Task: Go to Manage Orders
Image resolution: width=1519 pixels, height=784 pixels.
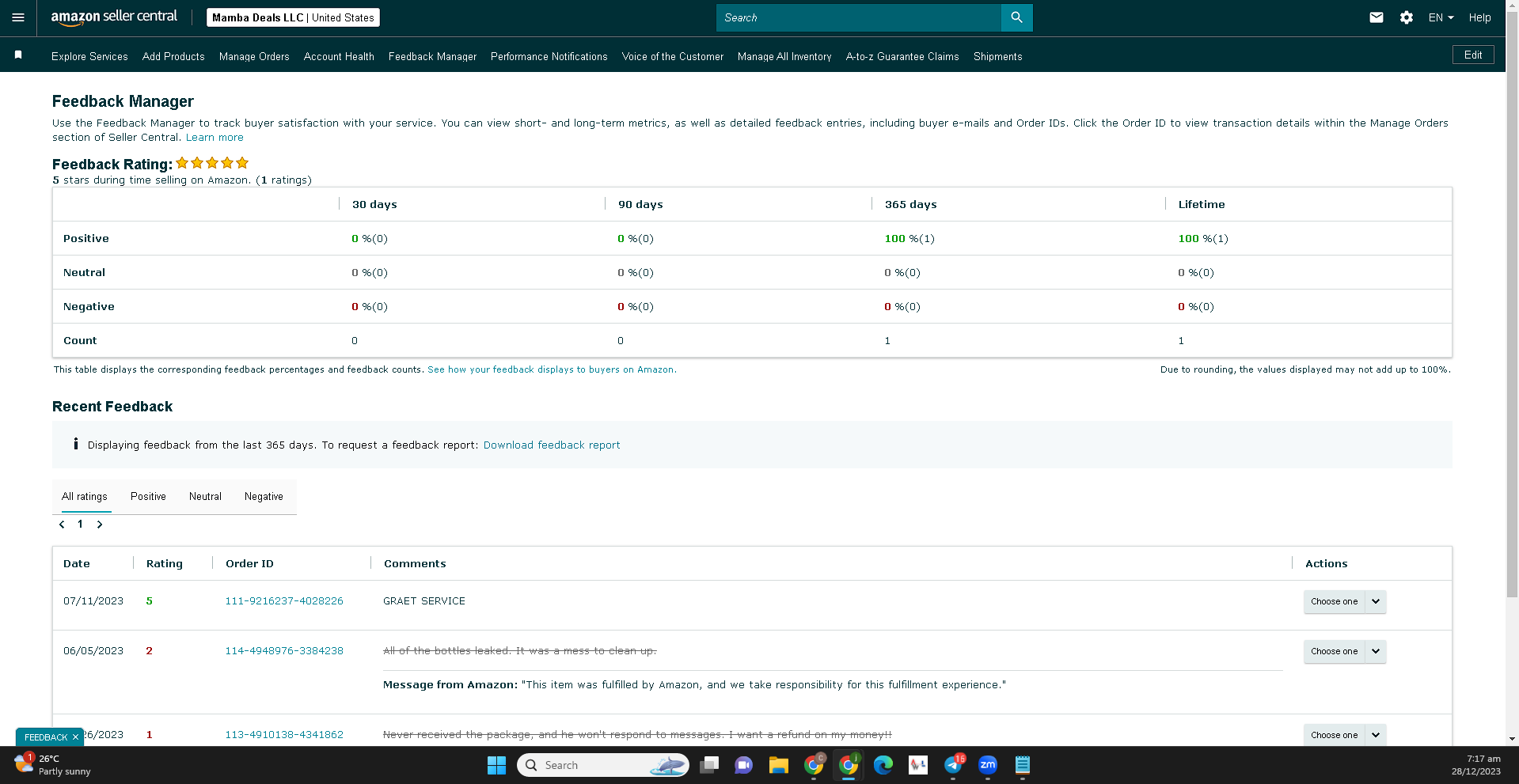Action: tap(254, 56)
